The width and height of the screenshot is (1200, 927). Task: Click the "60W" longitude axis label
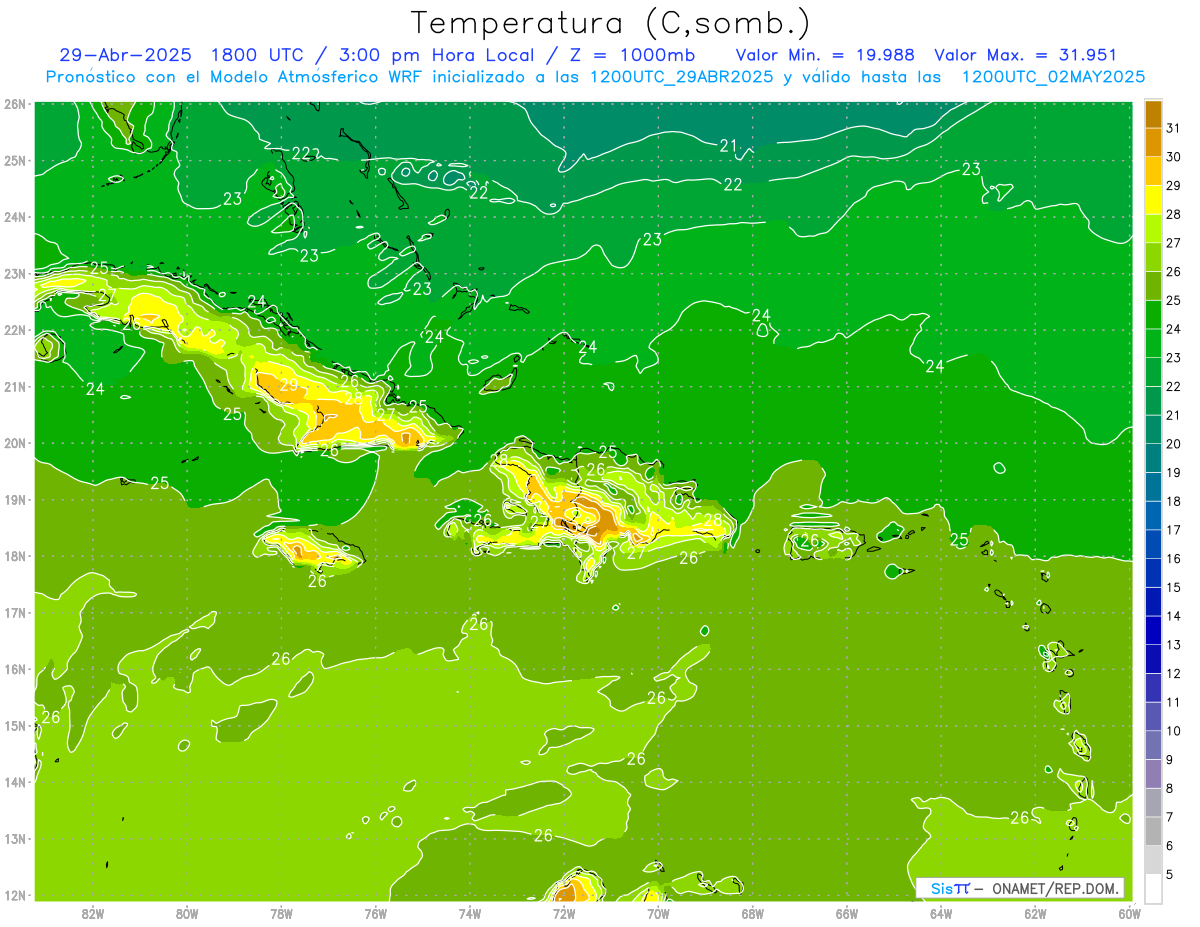[x=1129, y=913]
